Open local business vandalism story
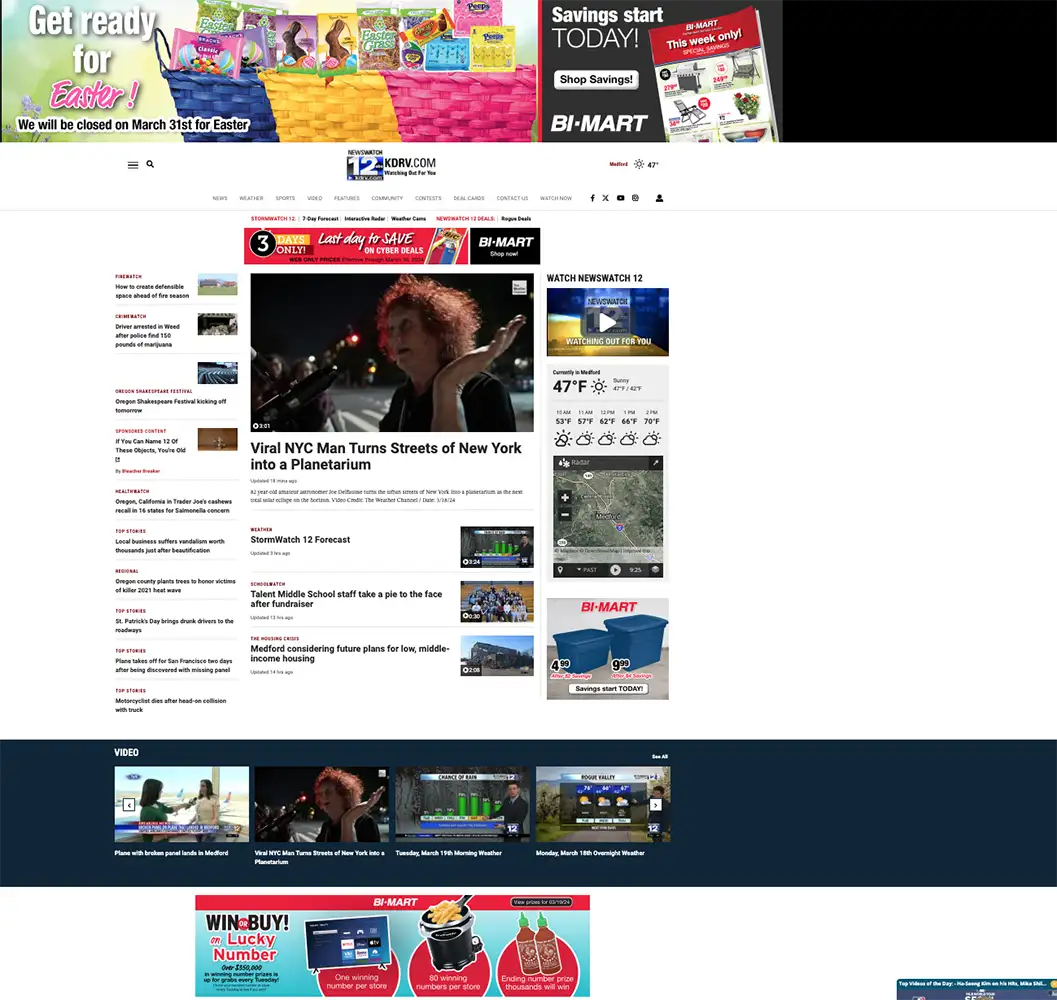 (x=170, y=546)
